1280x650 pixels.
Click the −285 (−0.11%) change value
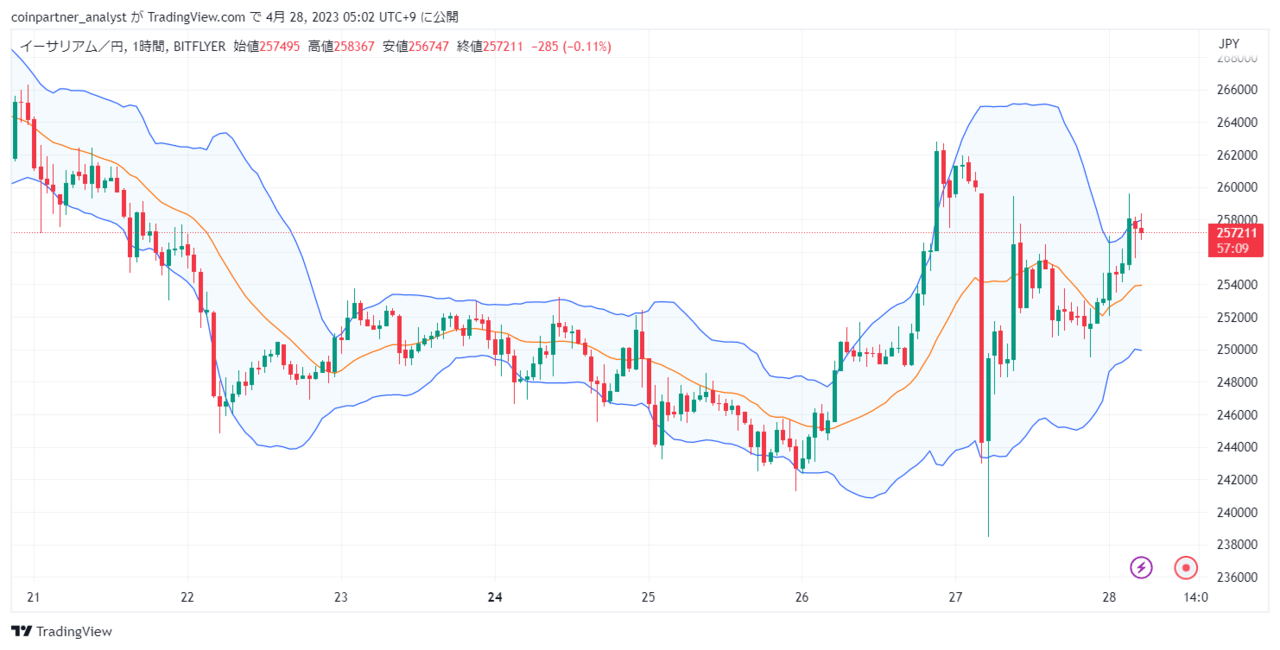click(571, 47)
